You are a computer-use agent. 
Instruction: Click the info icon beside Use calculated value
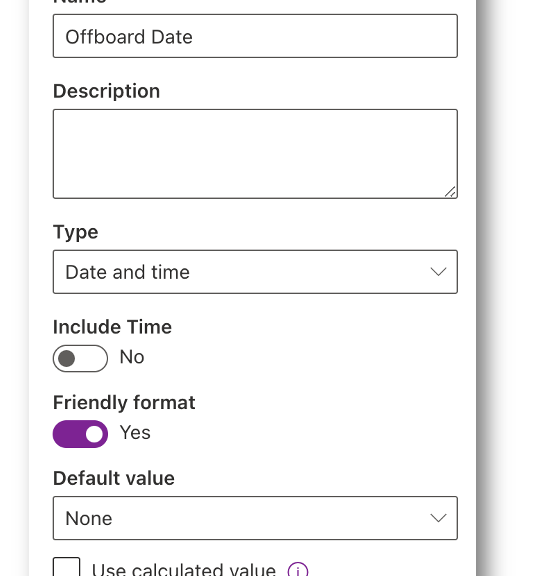pos(298,570)
